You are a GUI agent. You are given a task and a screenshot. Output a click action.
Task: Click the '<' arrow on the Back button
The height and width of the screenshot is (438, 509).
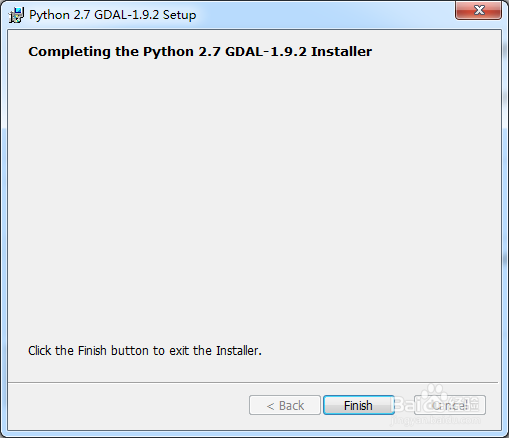270,406
